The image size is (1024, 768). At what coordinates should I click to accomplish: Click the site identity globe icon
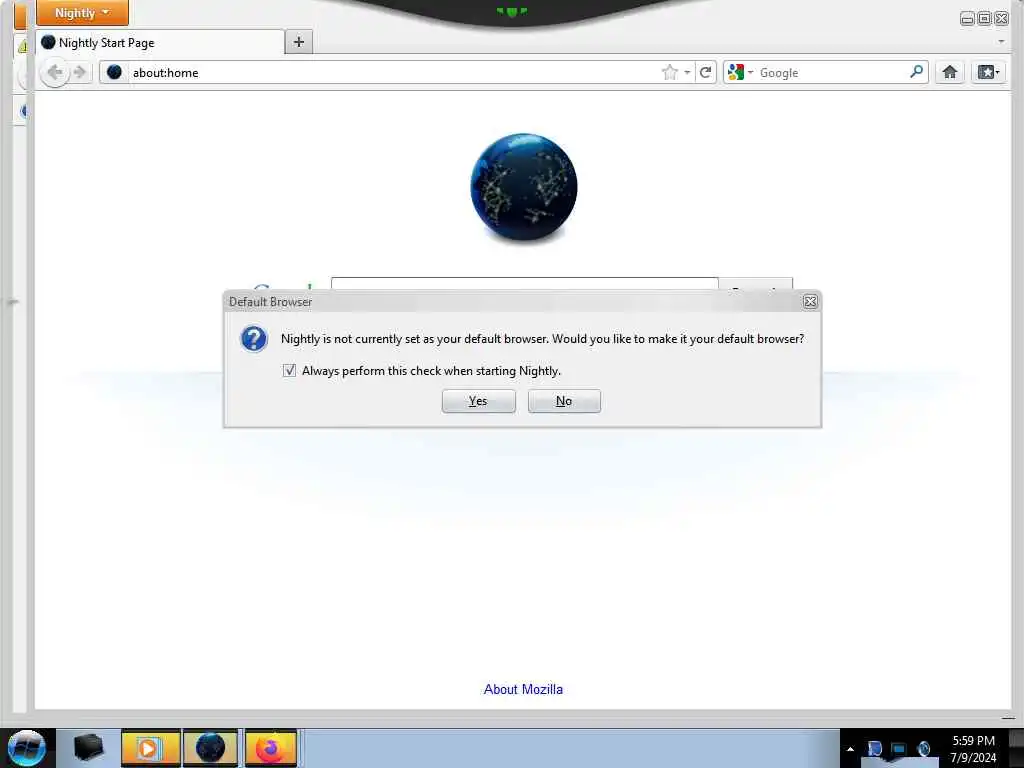click(x=114, y=72)
